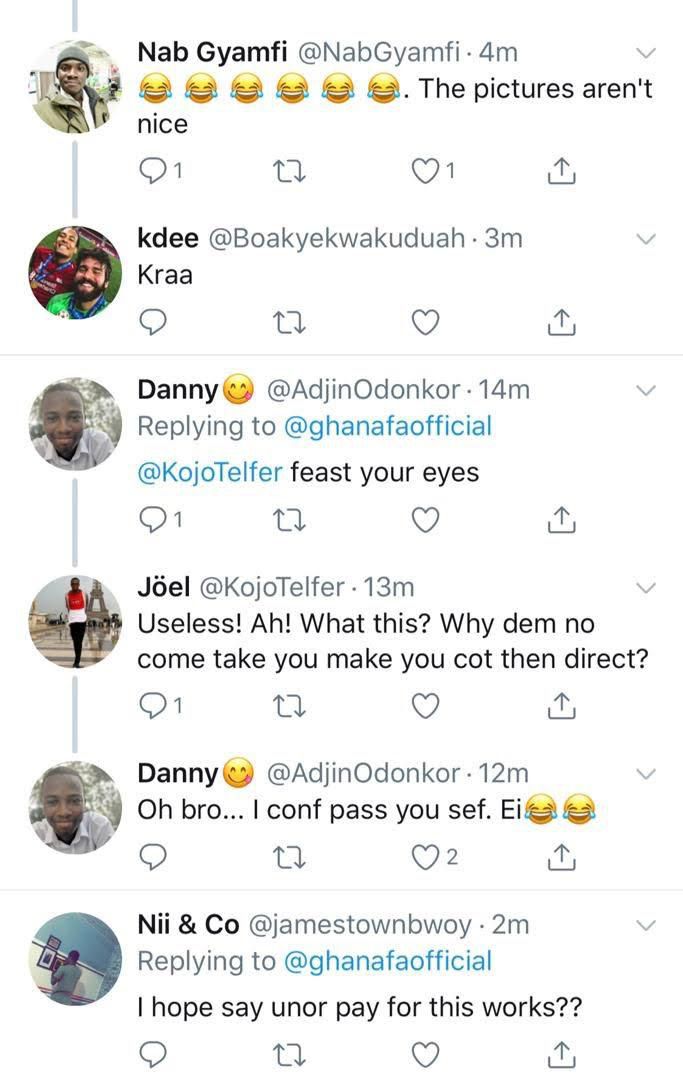Open the @KojoTelfer mention link

209,472
